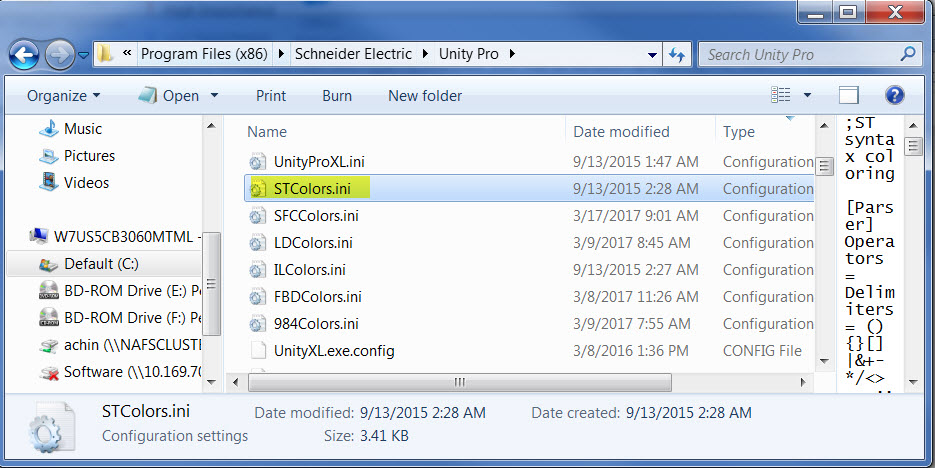Open the view options dropdown arrow

[807, 95]
